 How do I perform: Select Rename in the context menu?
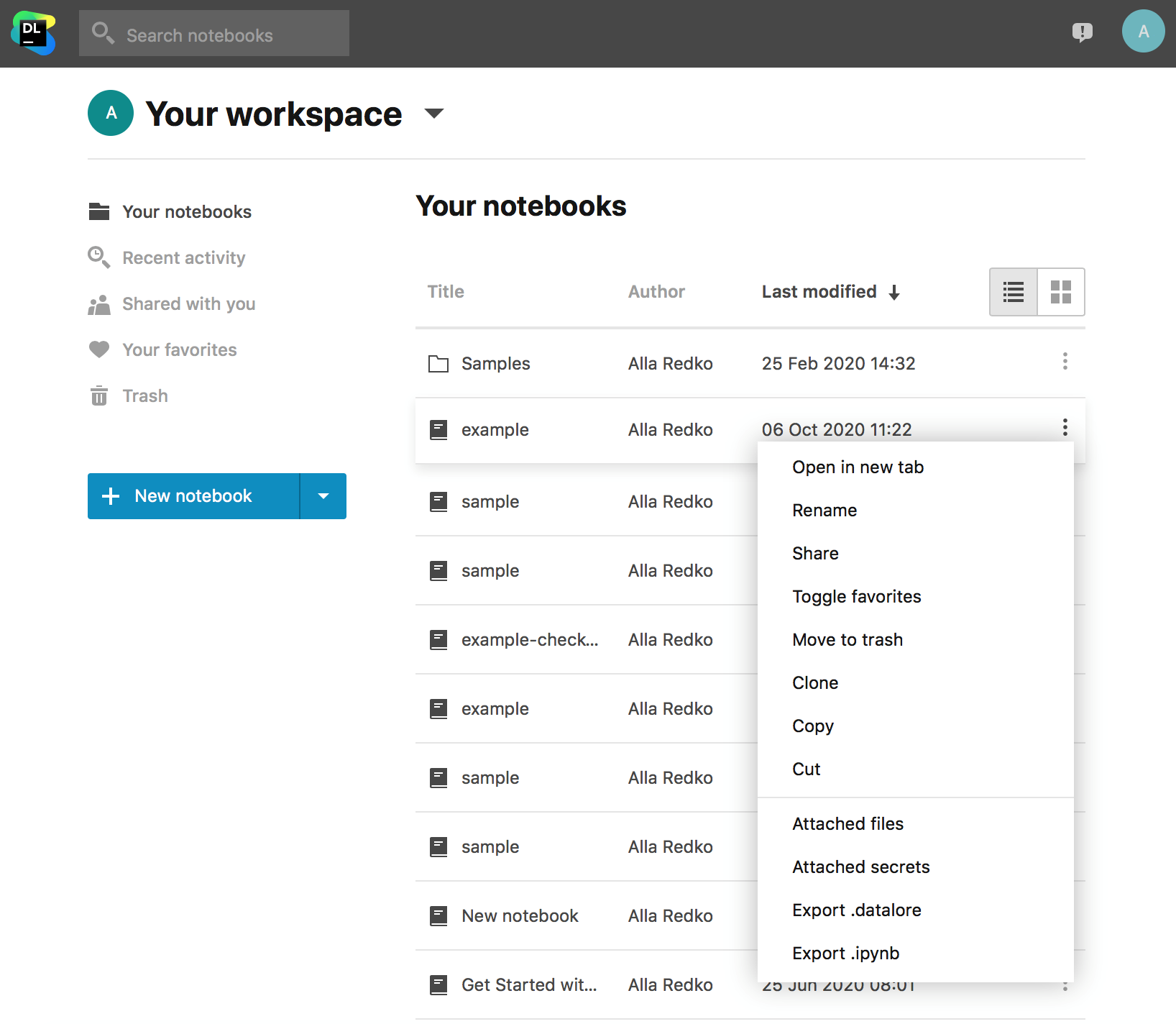pos(824,511)
